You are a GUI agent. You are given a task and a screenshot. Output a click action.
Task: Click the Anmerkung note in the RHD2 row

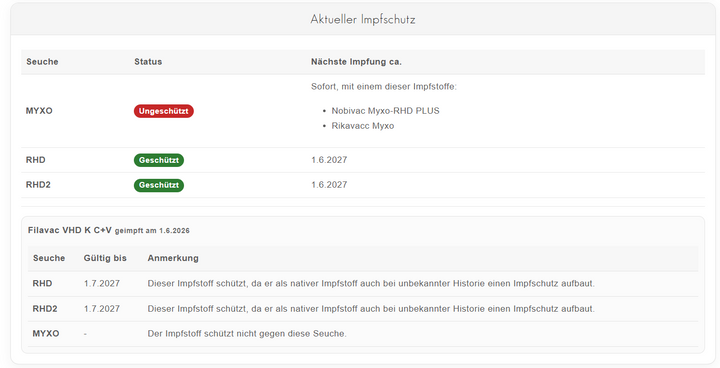(x=371, y=309)
